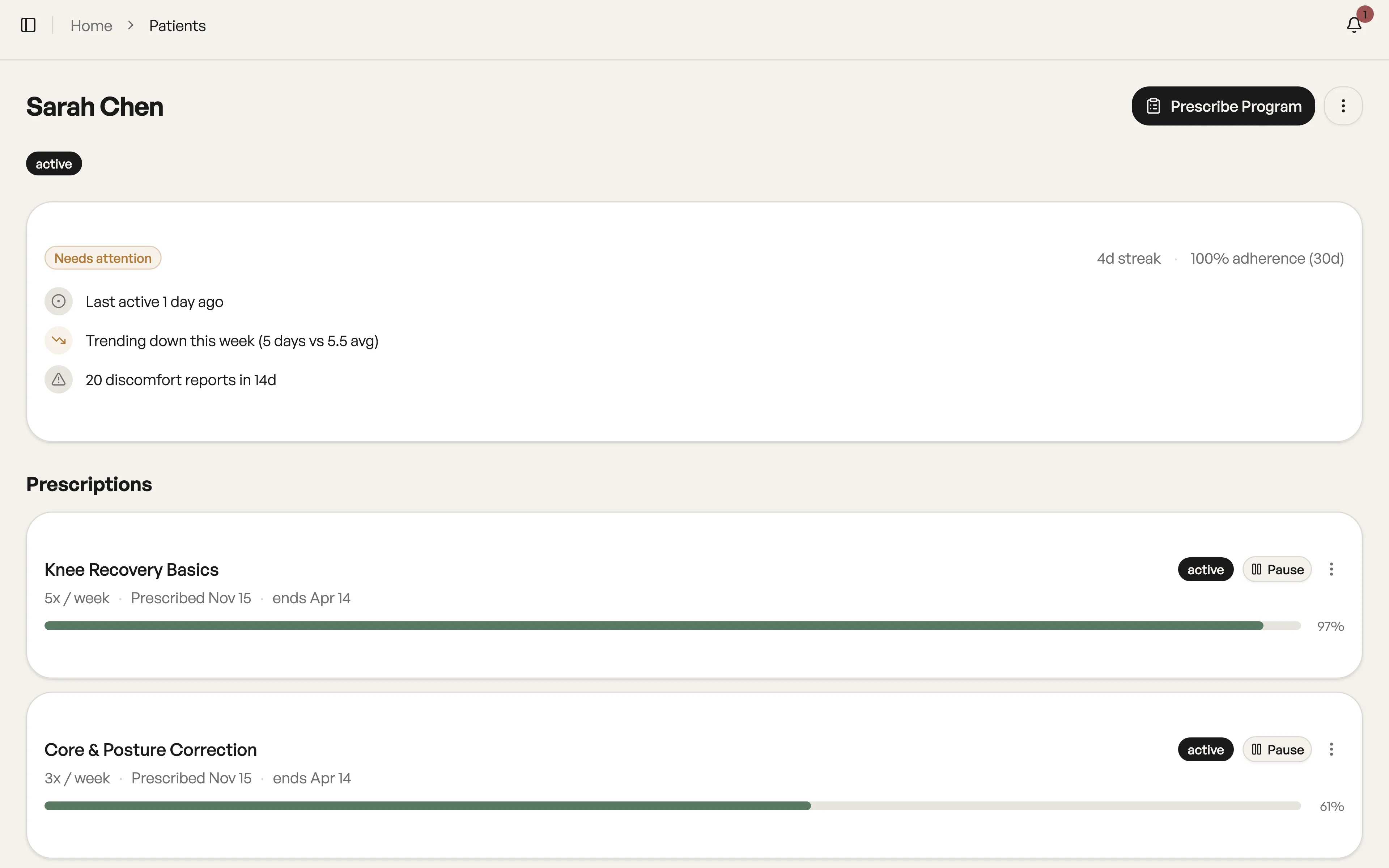Click the Core & Posture Correction progress bar
This screenshot has height=868, width=1389.
[x=672, y=806]
